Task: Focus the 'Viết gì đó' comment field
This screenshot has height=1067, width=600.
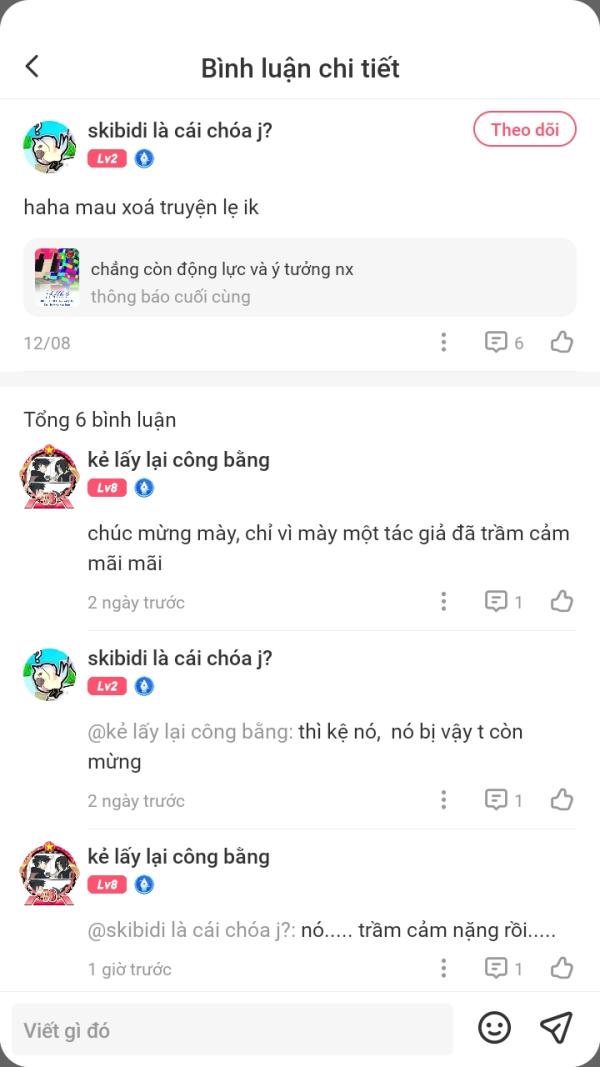Action: click(232, 1030)
